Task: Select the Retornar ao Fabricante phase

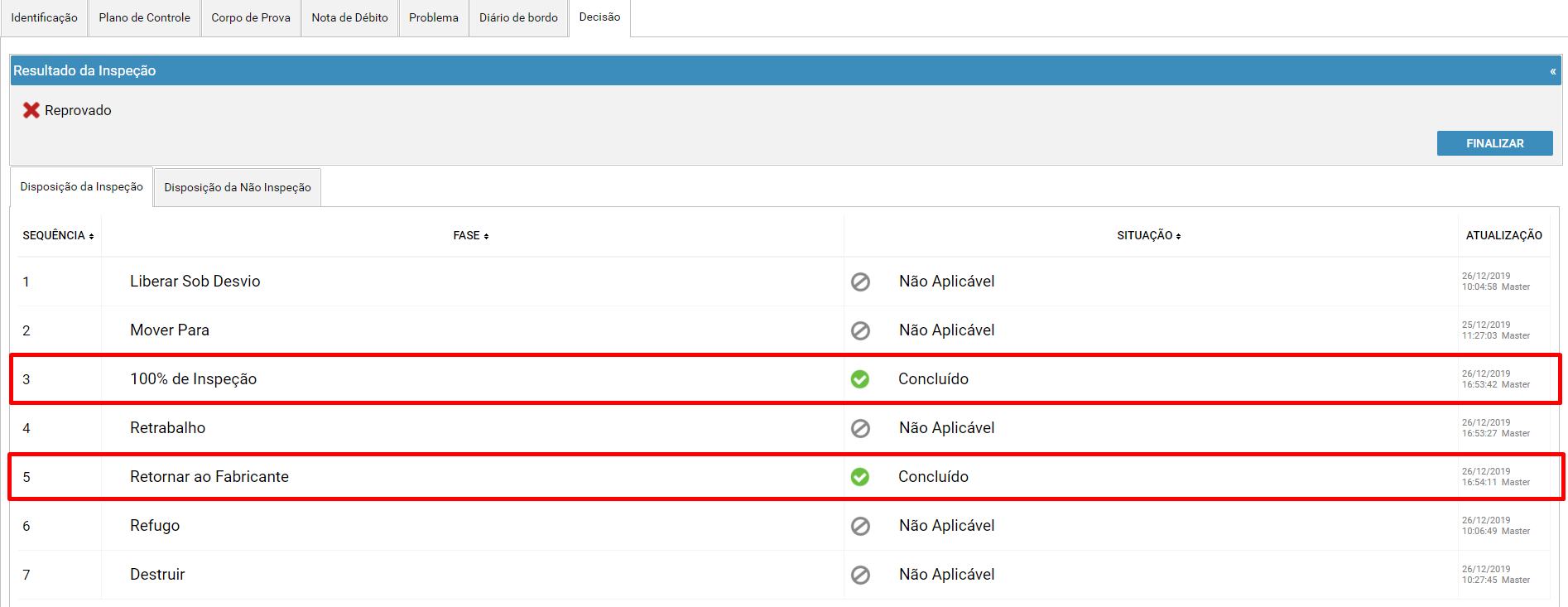Action: [x=209, y=477]
